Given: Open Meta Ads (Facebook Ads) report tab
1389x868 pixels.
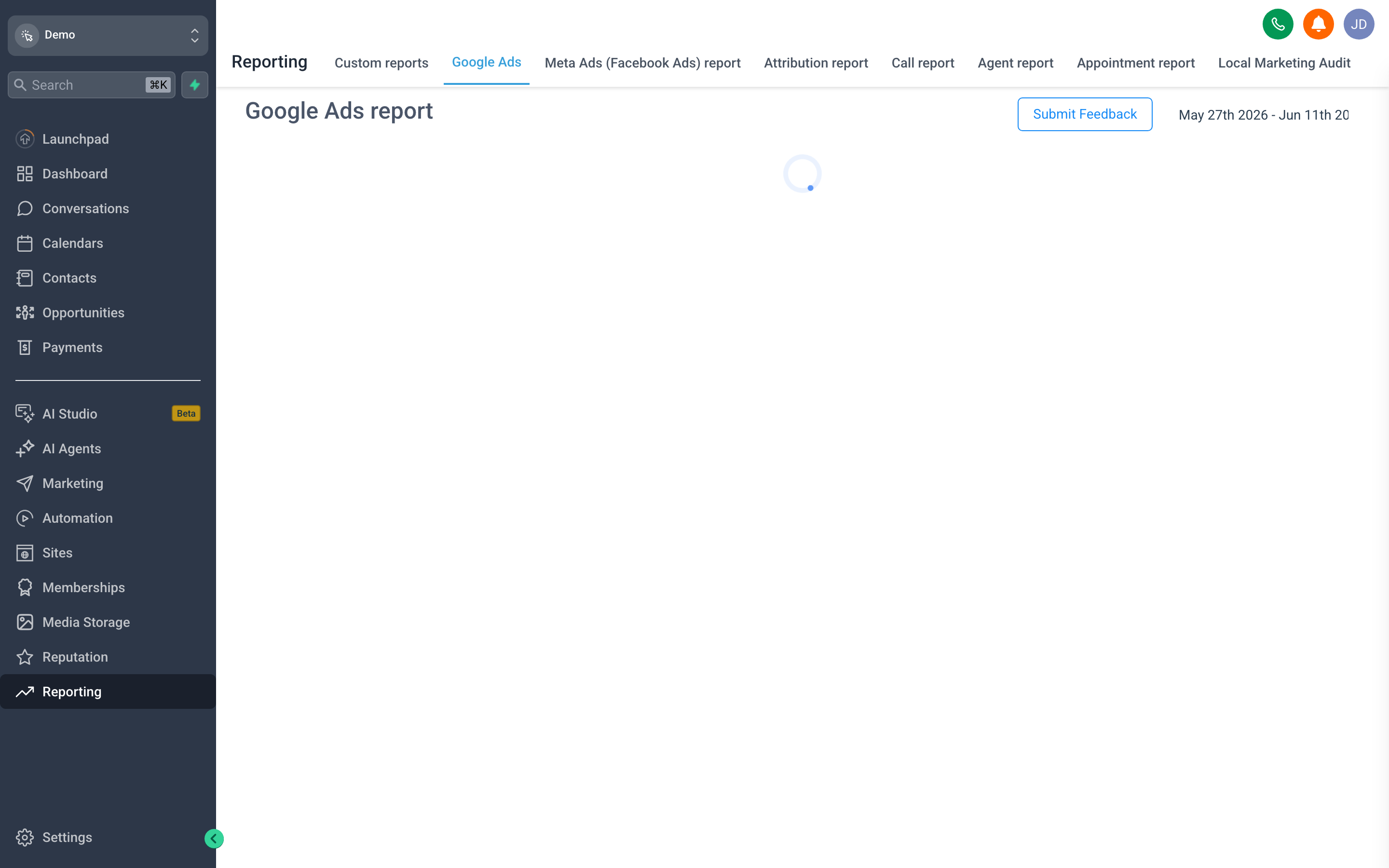Looking at the screenshot, I should pyautogui.click(x=642, y=63).
